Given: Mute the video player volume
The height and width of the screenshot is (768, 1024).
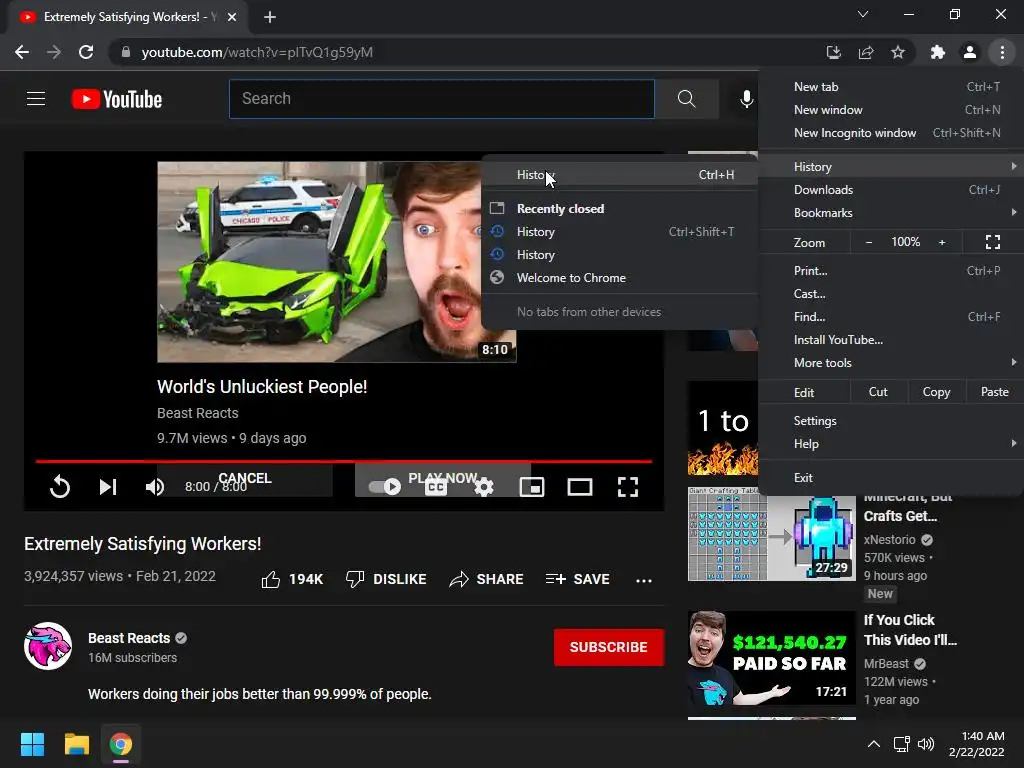Looking at the screenshot, I should click(x=155, y=487).
